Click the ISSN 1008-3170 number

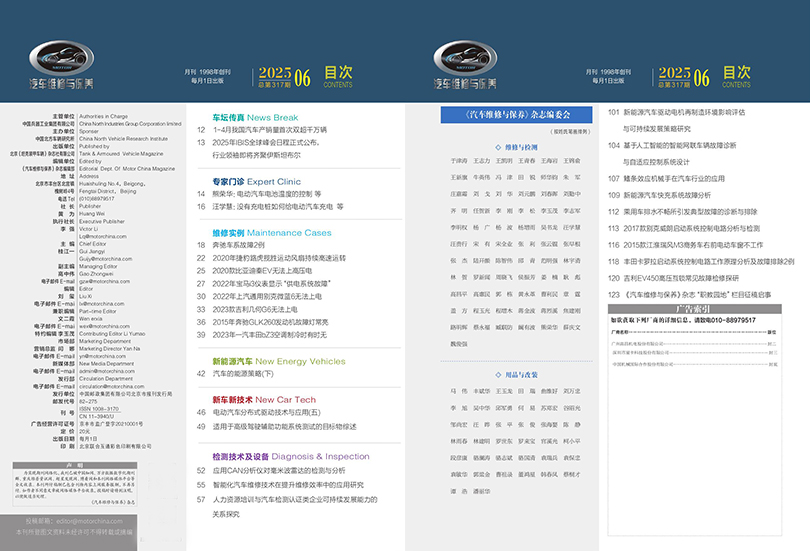tap(98, 409)
